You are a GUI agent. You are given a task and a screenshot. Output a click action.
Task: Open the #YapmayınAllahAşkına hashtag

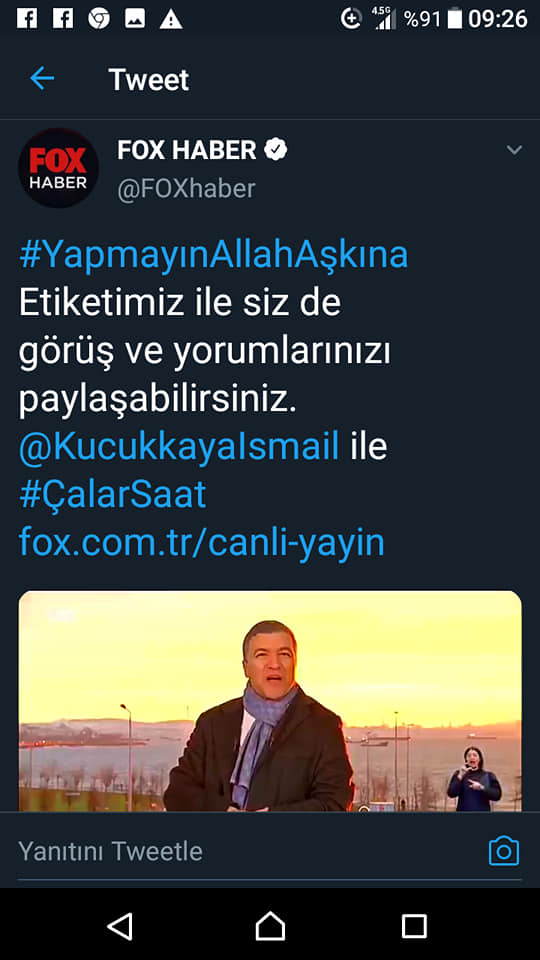coord(214,255)
